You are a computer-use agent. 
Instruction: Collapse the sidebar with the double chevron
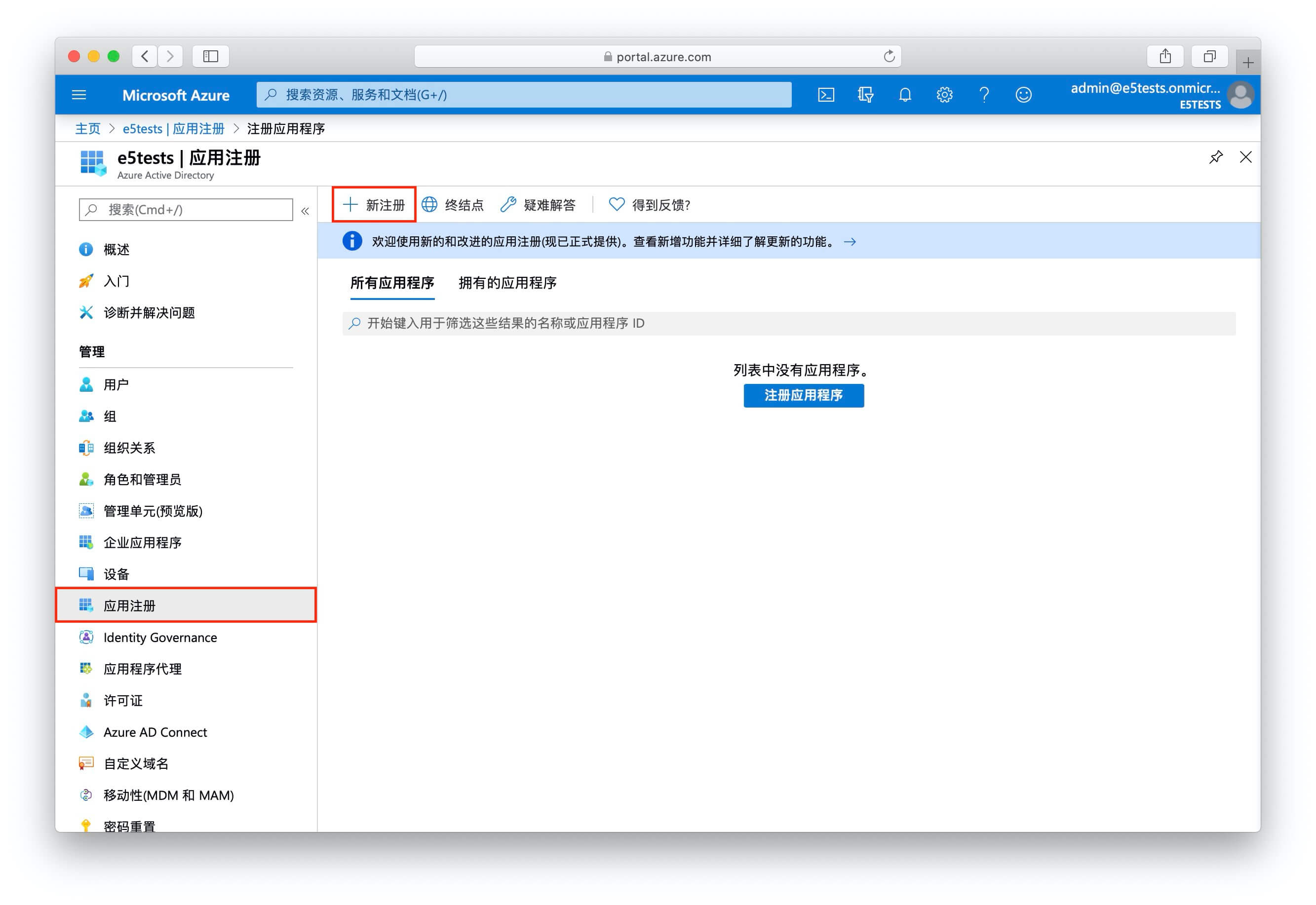pos(305,211)
